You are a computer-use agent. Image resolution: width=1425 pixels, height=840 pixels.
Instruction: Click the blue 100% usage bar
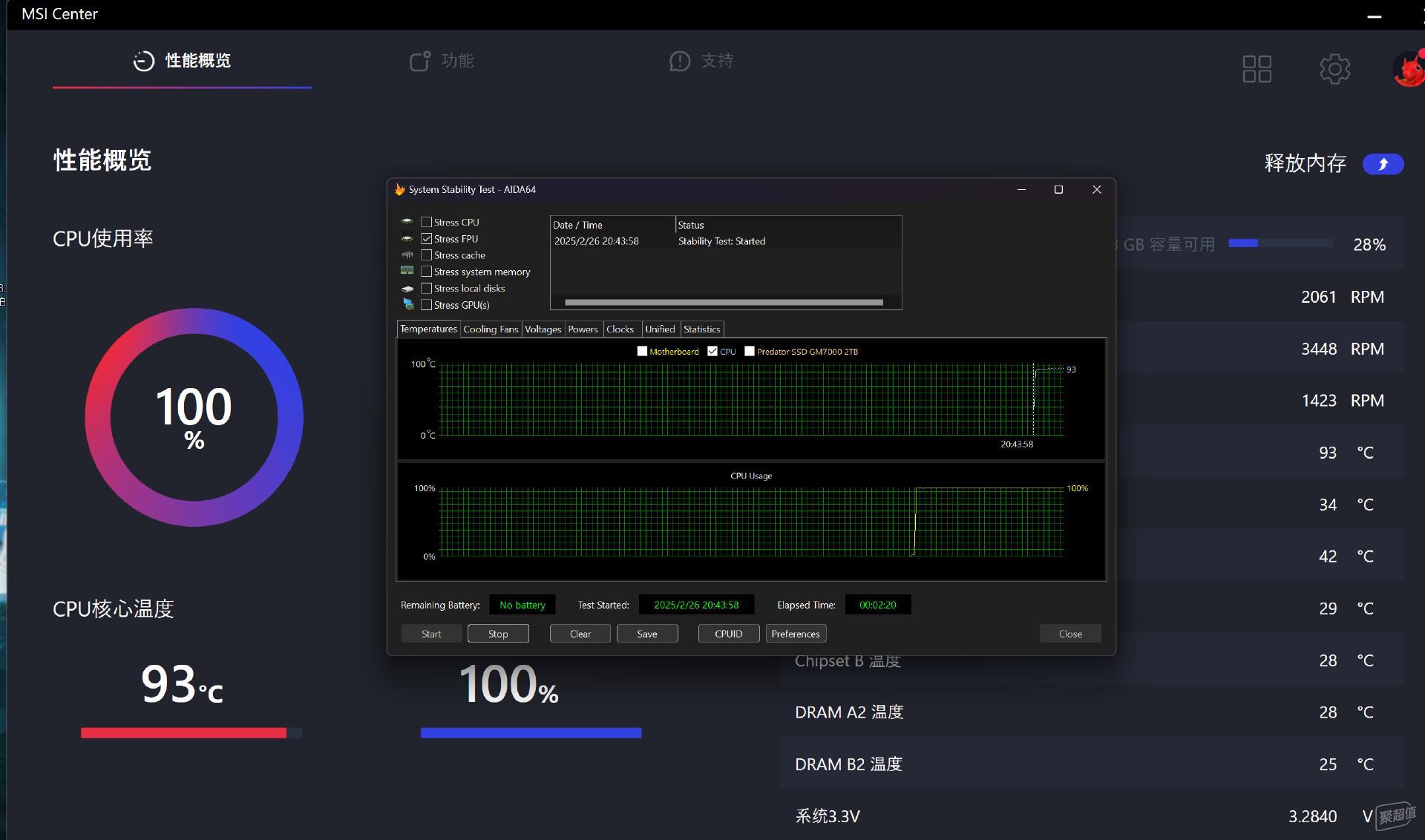pyautogui.click(x=531, y=733)
